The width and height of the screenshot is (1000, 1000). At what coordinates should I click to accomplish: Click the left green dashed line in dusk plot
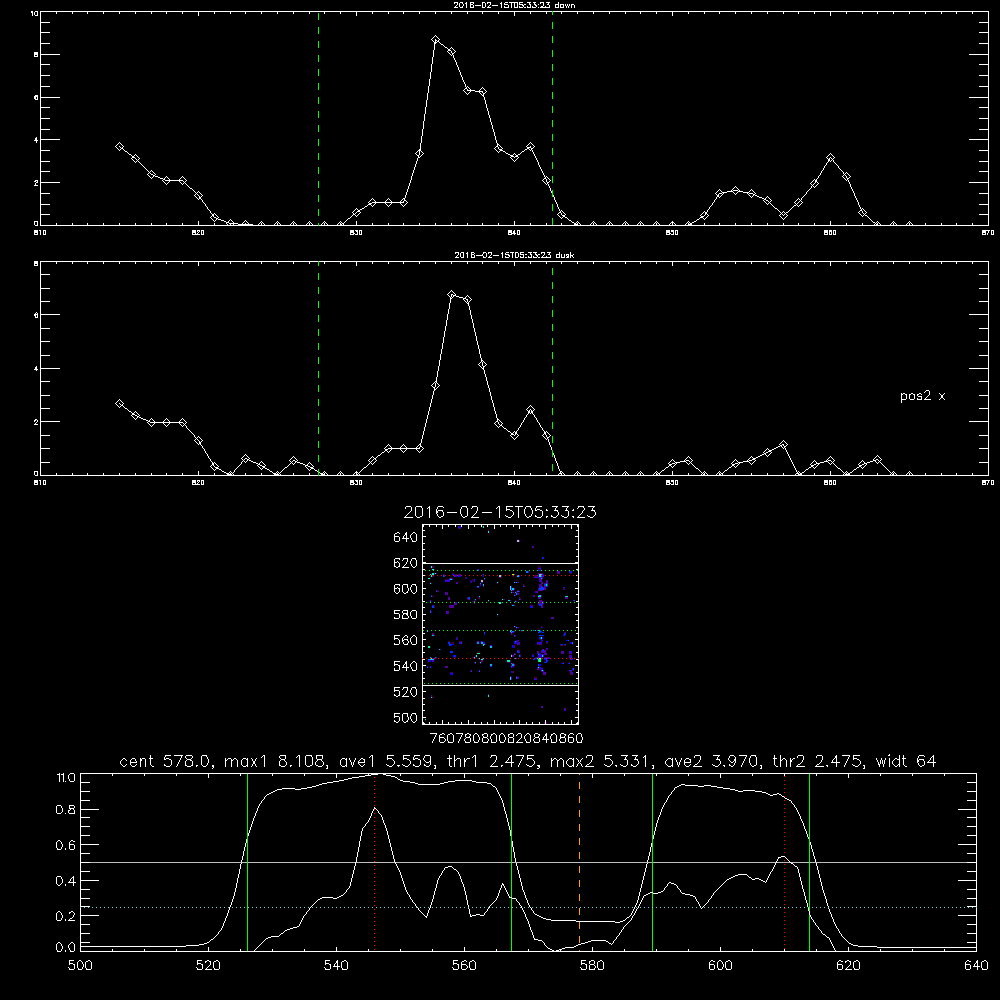(318, 369)
